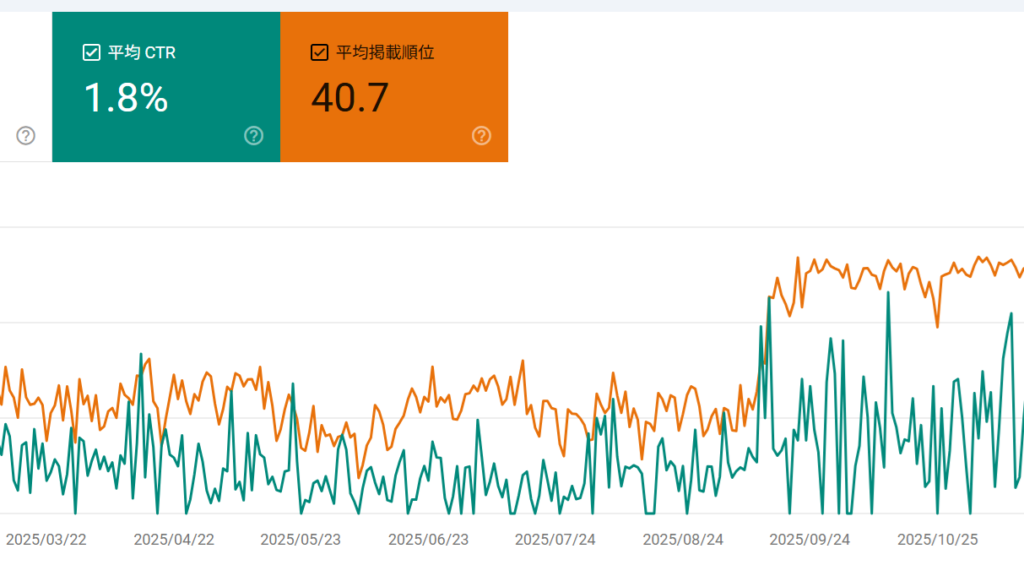The image size is (1024, 576).
Task: Click the 2025/10/25 axis label
Action: coord(938,538)
